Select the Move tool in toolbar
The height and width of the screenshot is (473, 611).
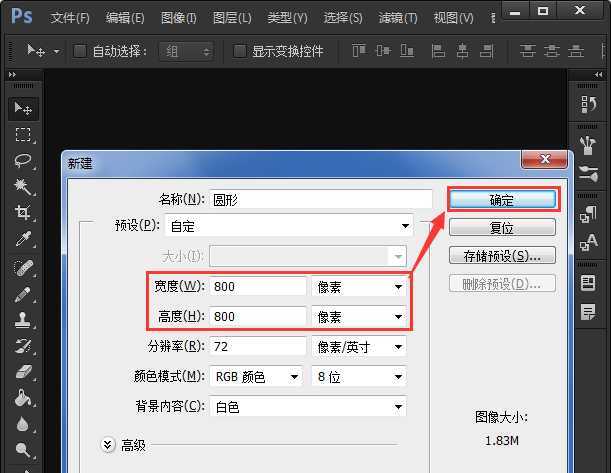click(x=22, y=108)
